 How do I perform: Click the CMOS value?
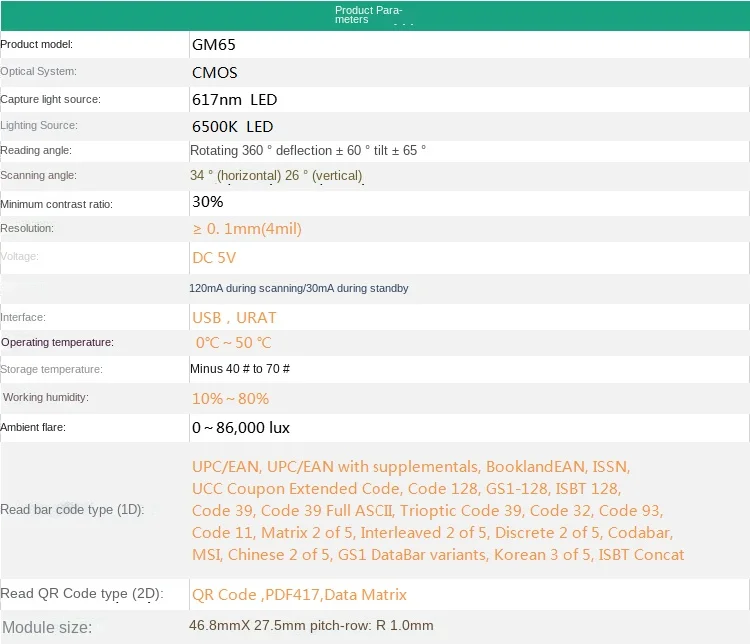point(215,73)
